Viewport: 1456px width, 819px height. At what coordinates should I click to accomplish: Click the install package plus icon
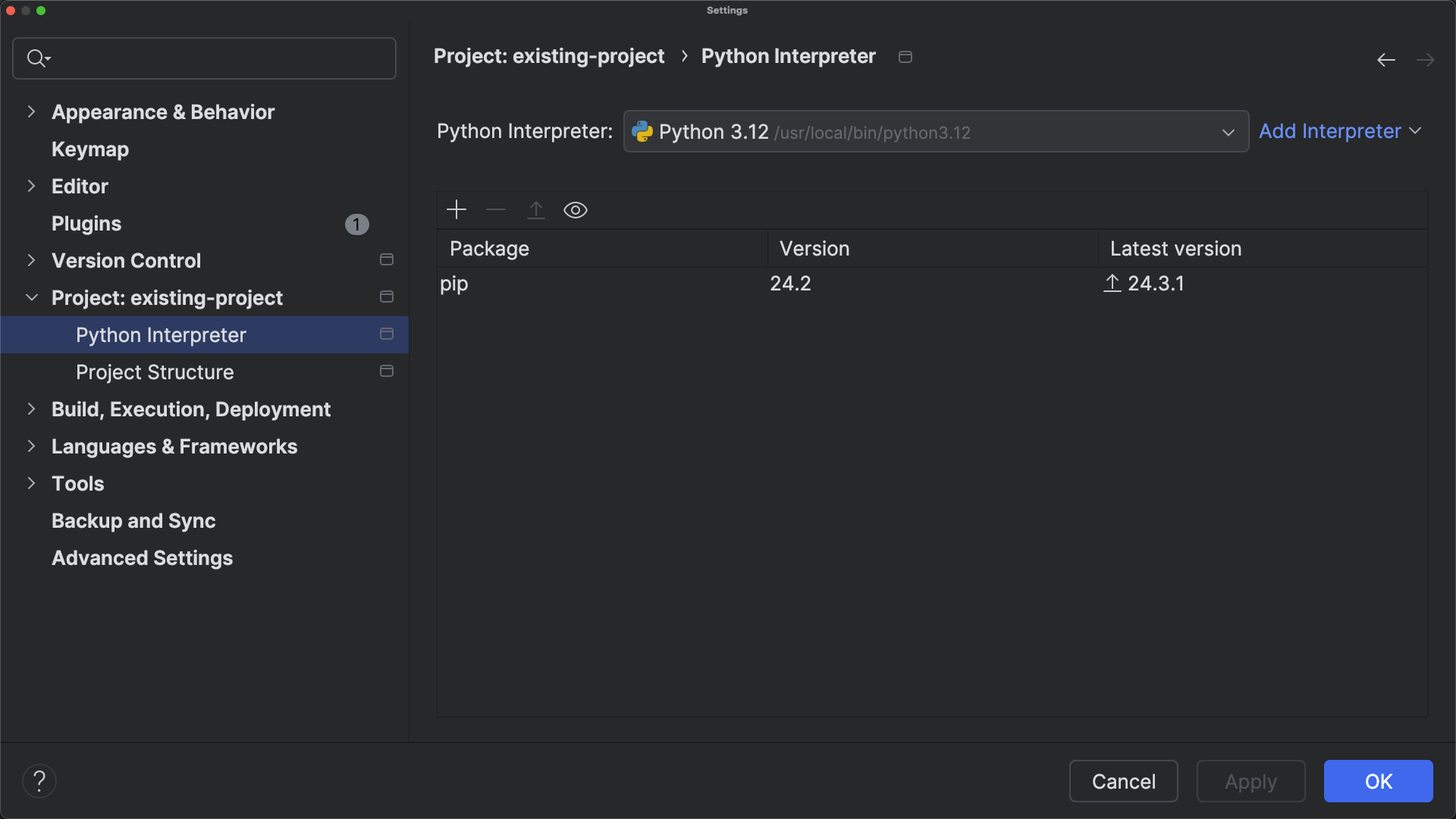tap(456, 210)
